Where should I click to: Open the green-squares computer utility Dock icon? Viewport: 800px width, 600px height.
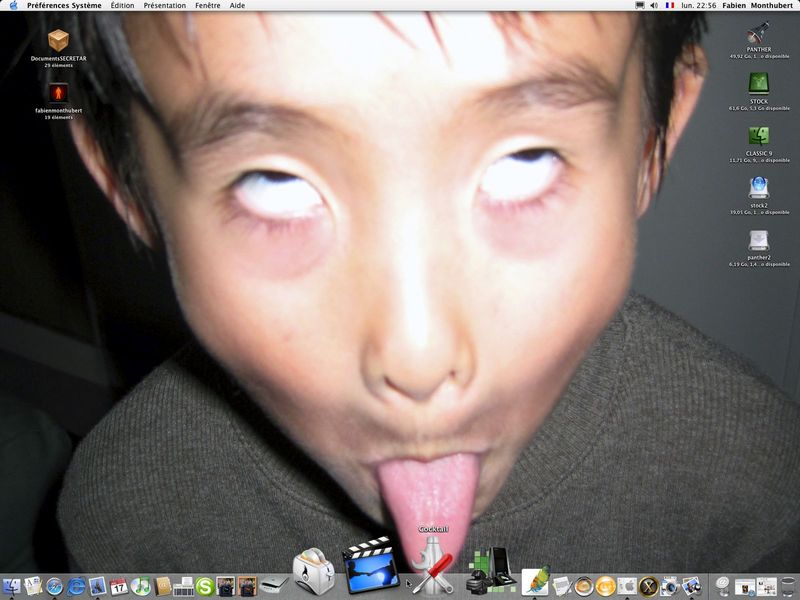pos(490,570)
